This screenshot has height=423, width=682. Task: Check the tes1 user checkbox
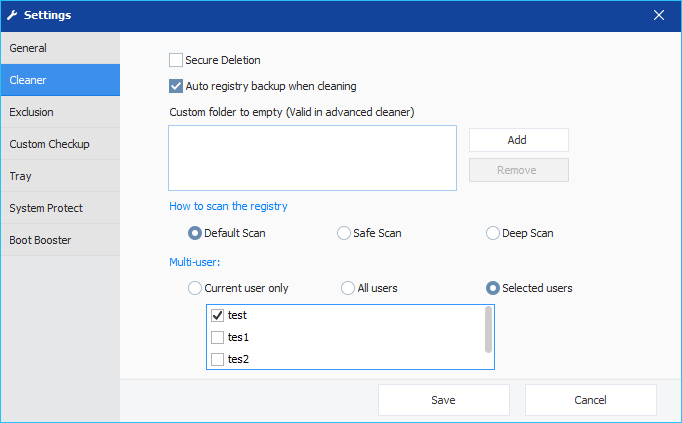tap(217, 337)
